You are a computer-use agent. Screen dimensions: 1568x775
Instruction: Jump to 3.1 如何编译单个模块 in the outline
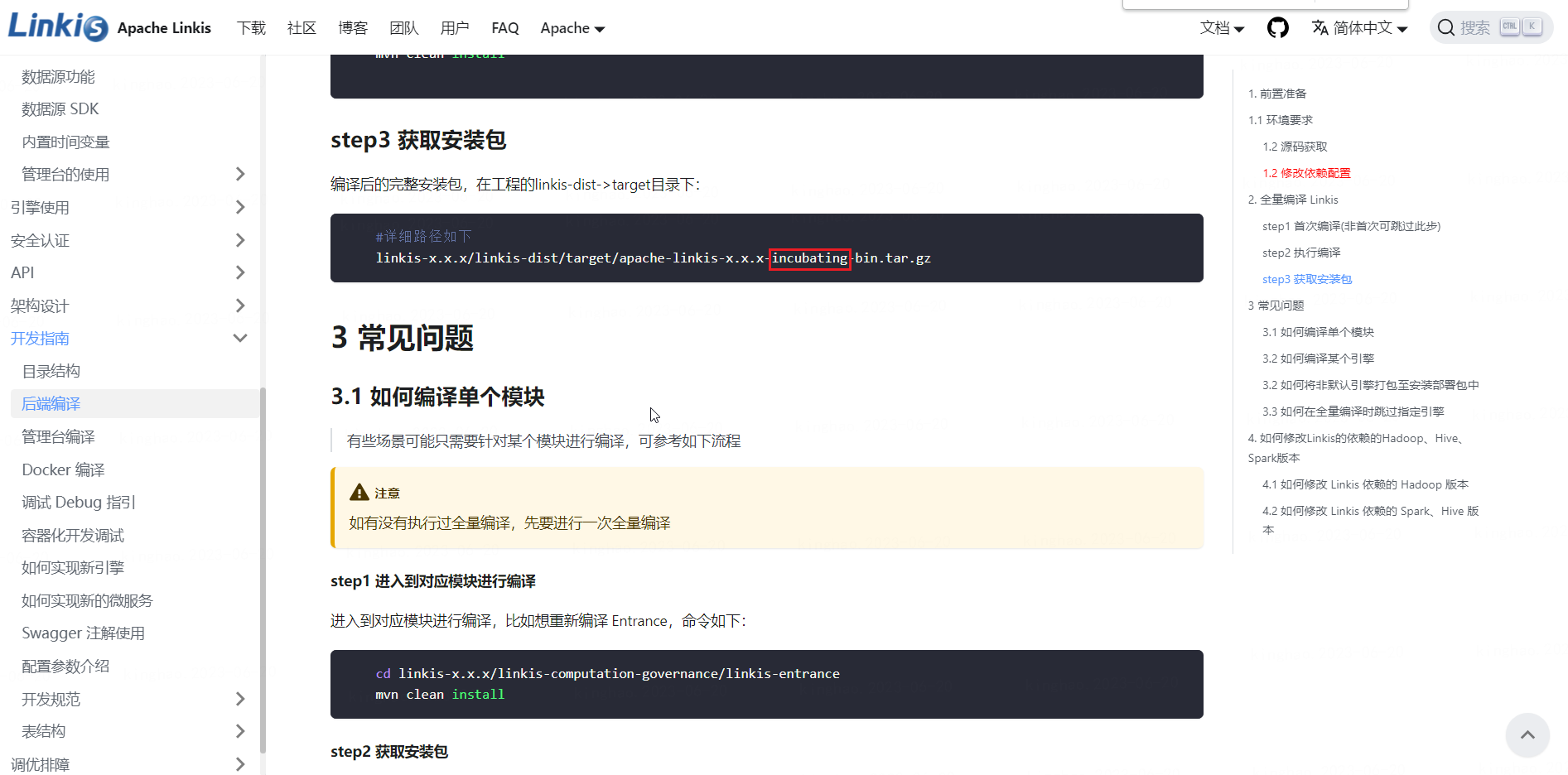(1318, 332)
